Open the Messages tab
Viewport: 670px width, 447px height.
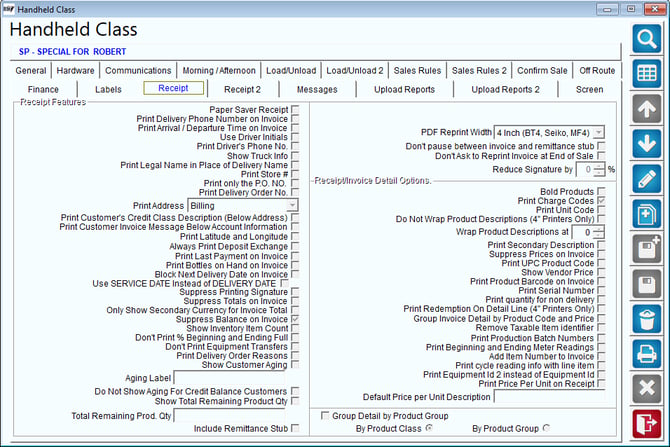click(x=317, y=89)
